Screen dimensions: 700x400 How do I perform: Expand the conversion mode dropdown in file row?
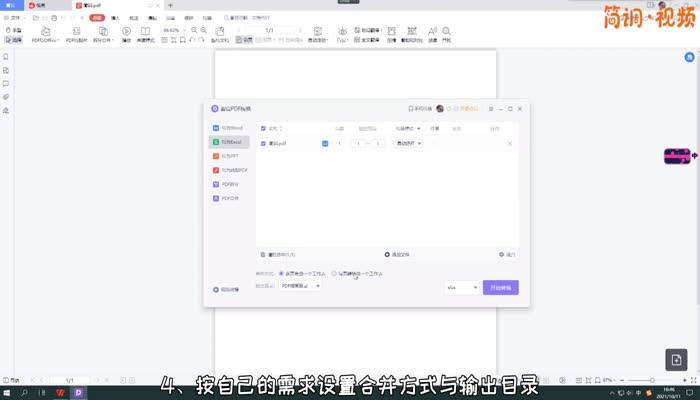pos(408,144)
